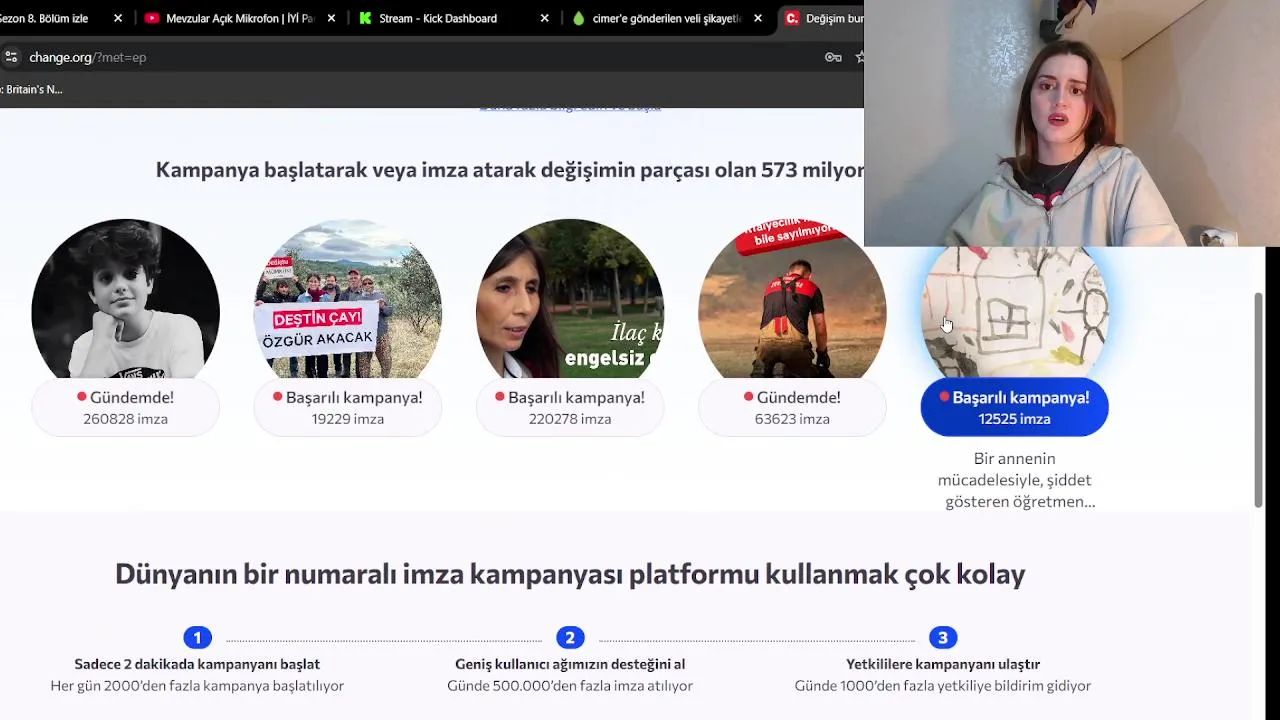
Task: Click the YouTube icon on the Mevzular tab
Action: [x=152, y=18]
